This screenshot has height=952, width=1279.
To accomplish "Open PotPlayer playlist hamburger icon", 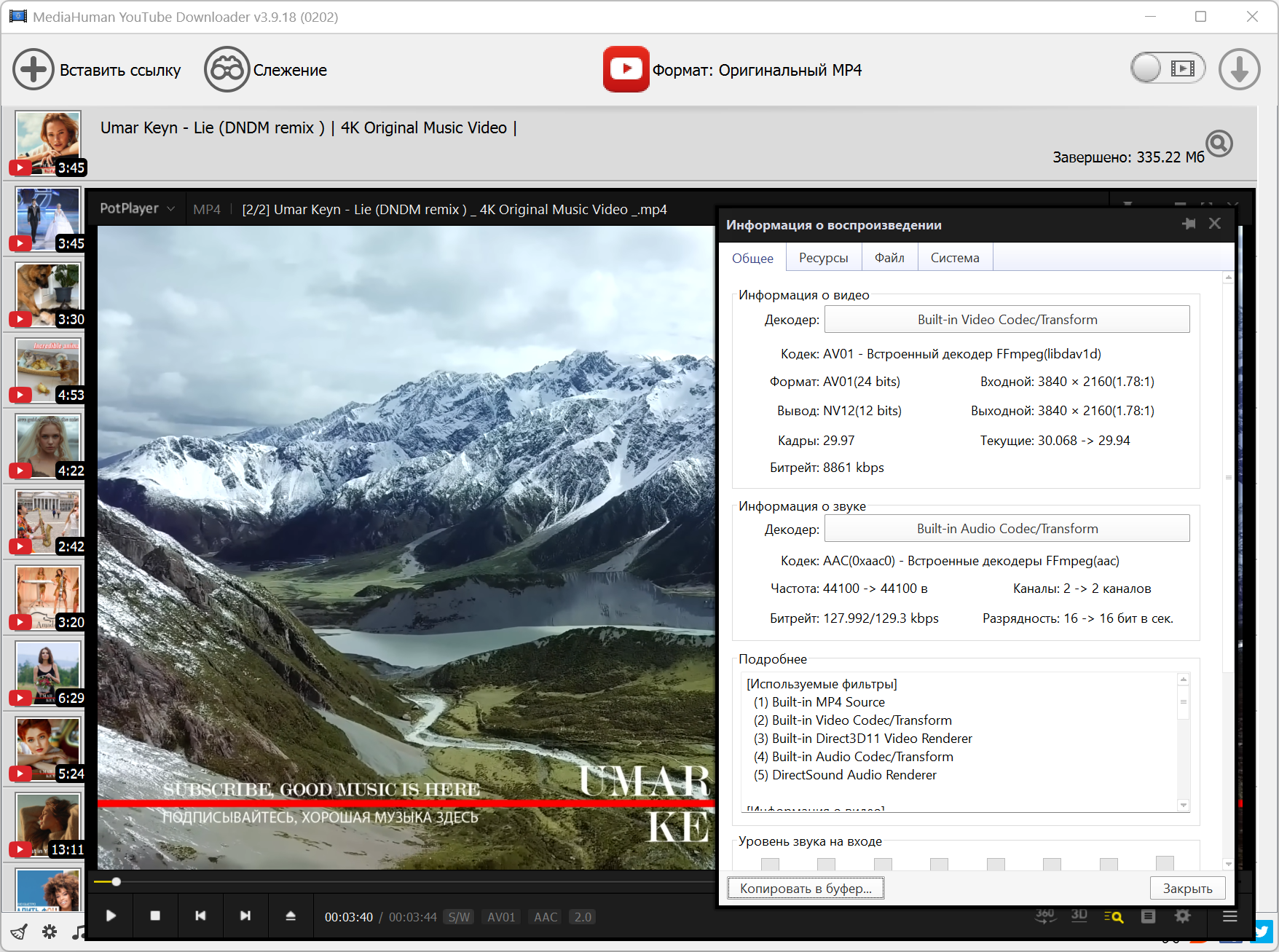I will (1229, 916).
